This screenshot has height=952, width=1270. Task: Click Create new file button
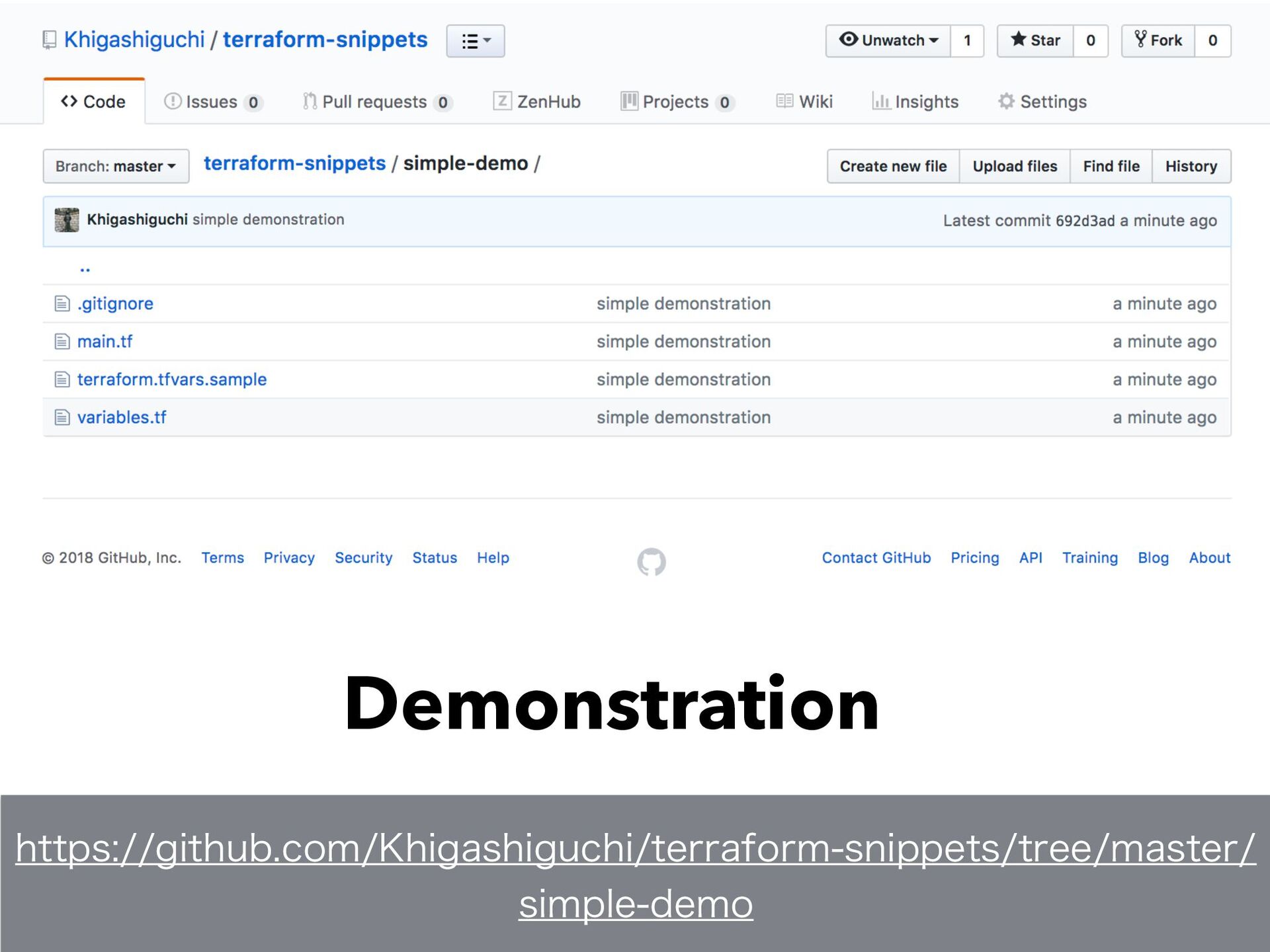(893, 166)
